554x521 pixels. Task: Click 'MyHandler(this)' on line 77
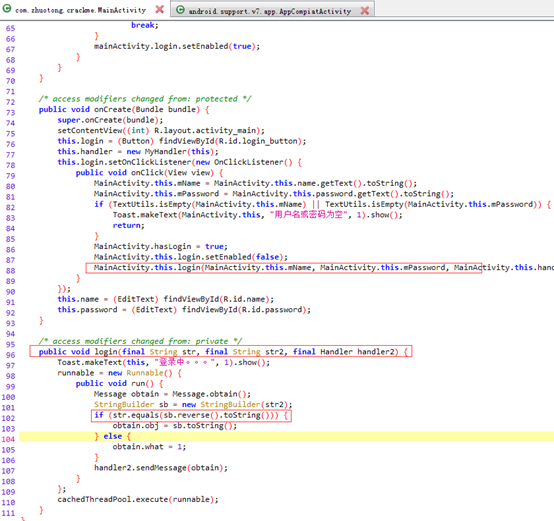tap(179, 152)
